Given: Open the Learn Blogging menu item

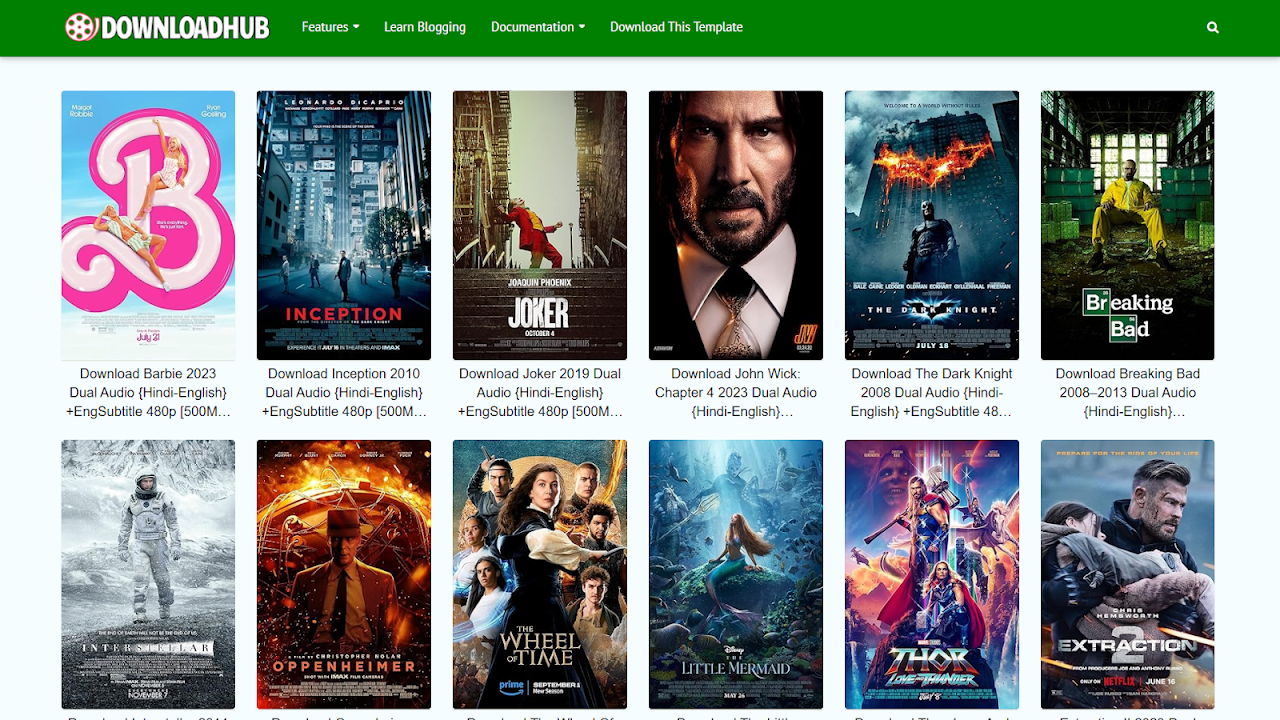Looking at the screenshot, I should point(425,27).
